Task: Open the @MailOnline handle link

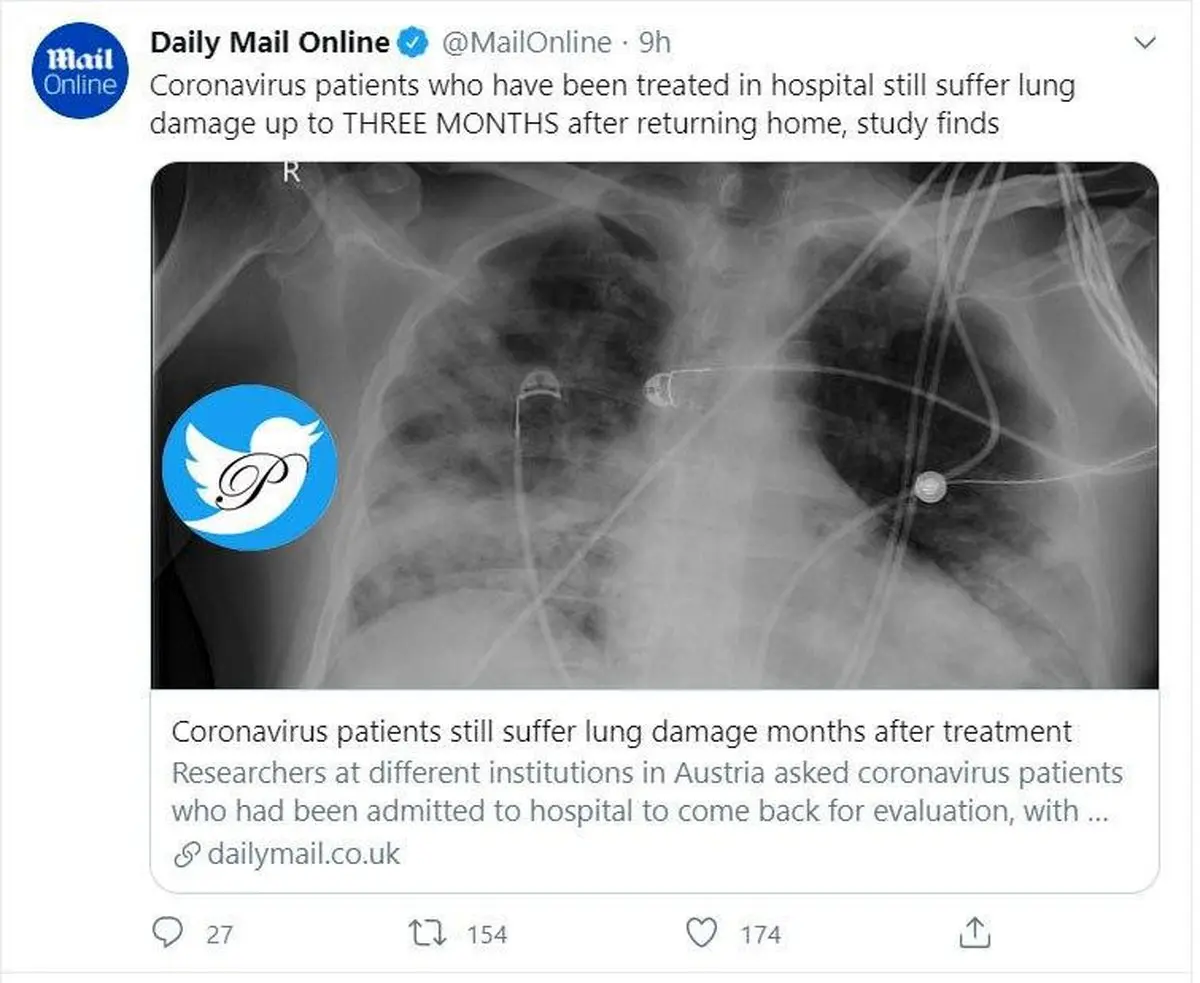Action: click(x=525, y=43)
